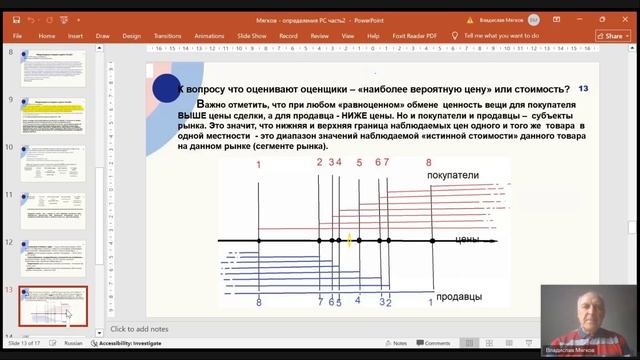The image size is (640, 360).
Task: Click the 'продавцы' label in diagram
Action: coord(459,297)
